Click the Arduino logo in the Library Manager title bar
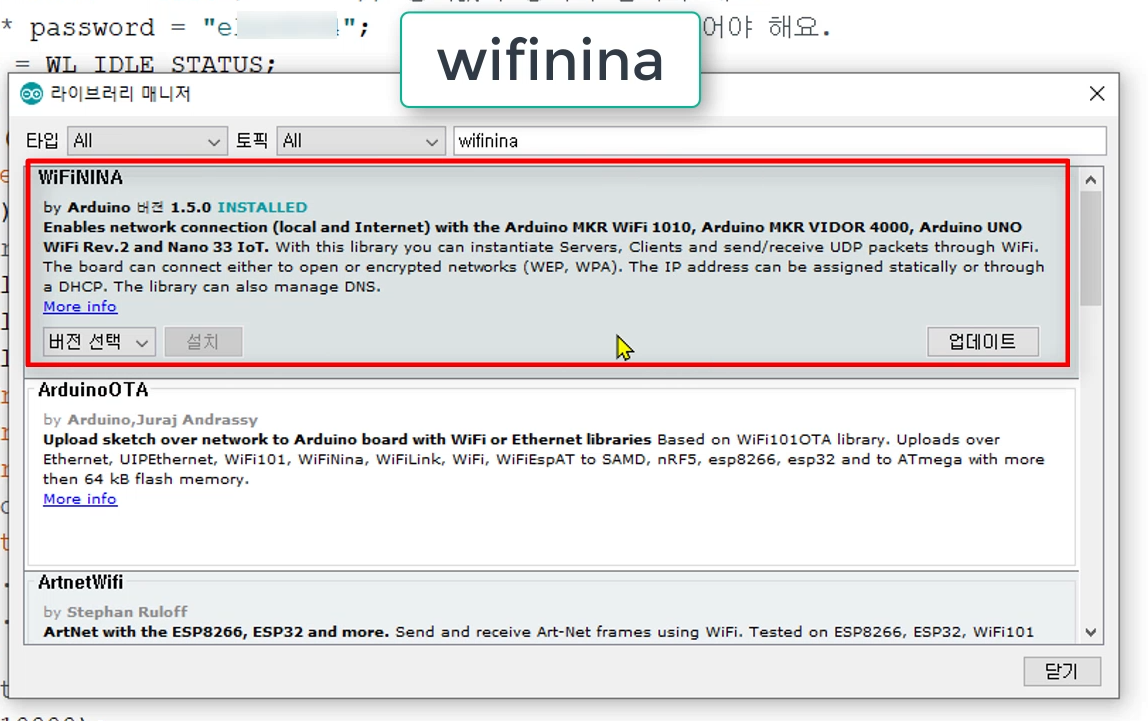Image resolution: width=1148 pixels, height=721 pixels. click(x=31, y=94)
